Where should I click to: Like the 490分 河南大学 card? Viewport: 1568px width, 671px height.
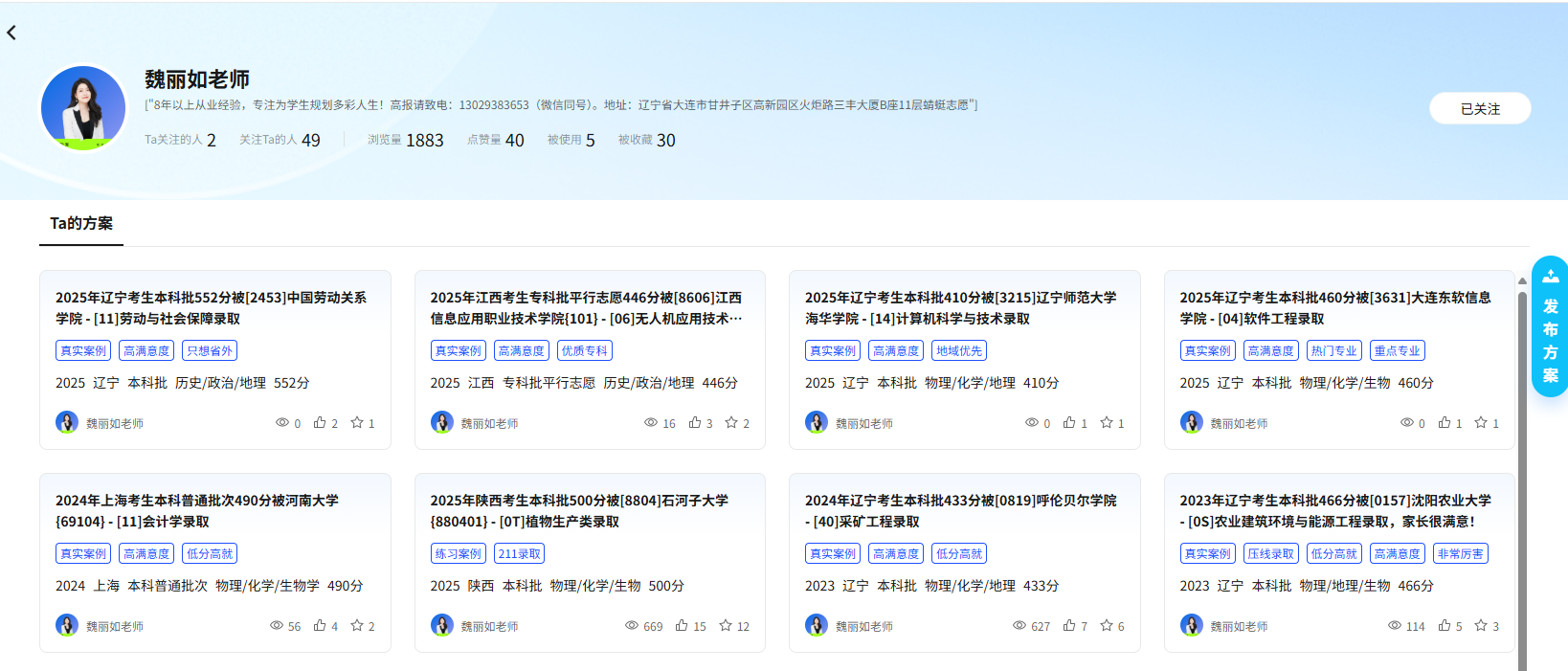[x=320, y=625]
